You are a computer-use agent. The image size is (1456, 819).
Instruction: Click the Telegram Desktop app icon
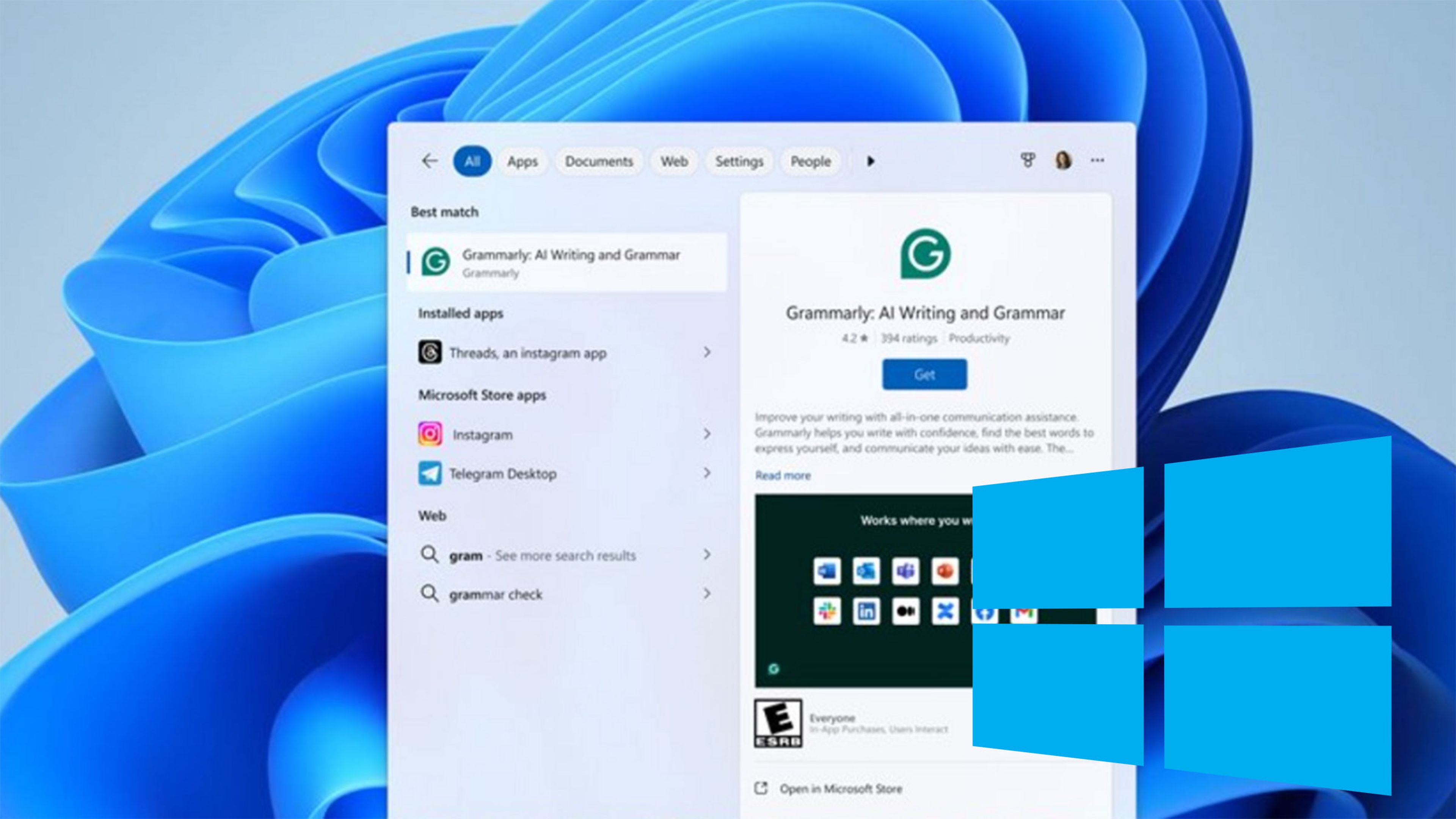click(x=430, y=473)
